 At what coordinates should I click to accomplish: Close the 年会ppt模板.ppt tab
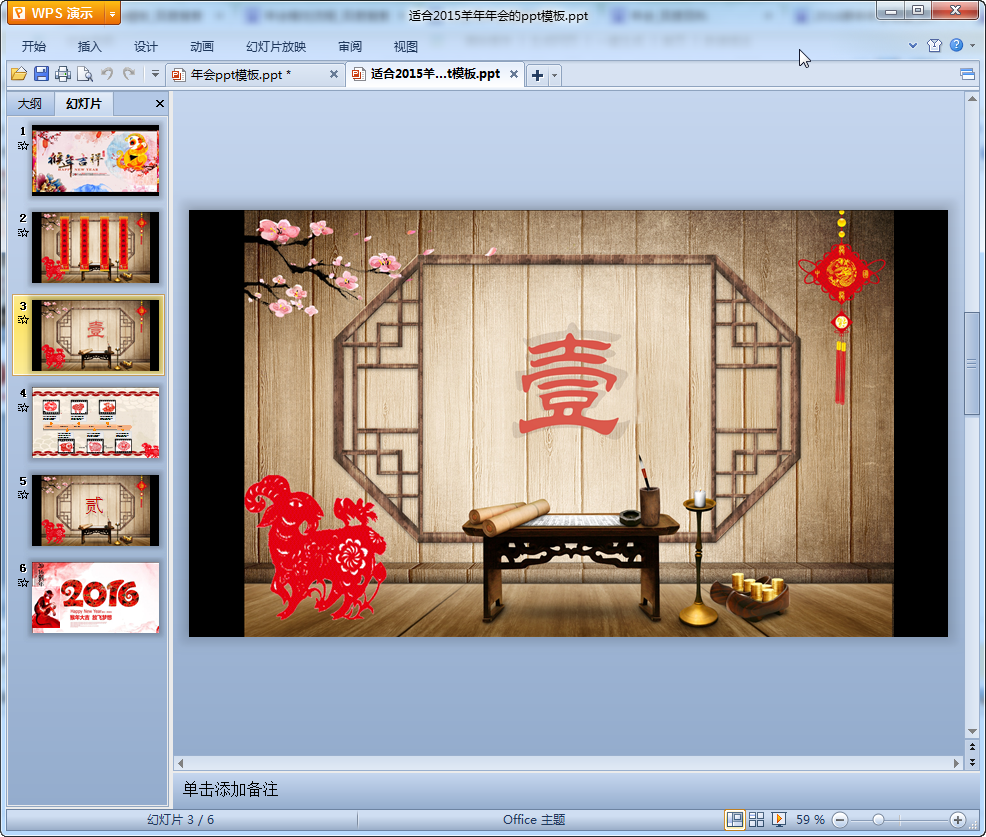point(334,74)
